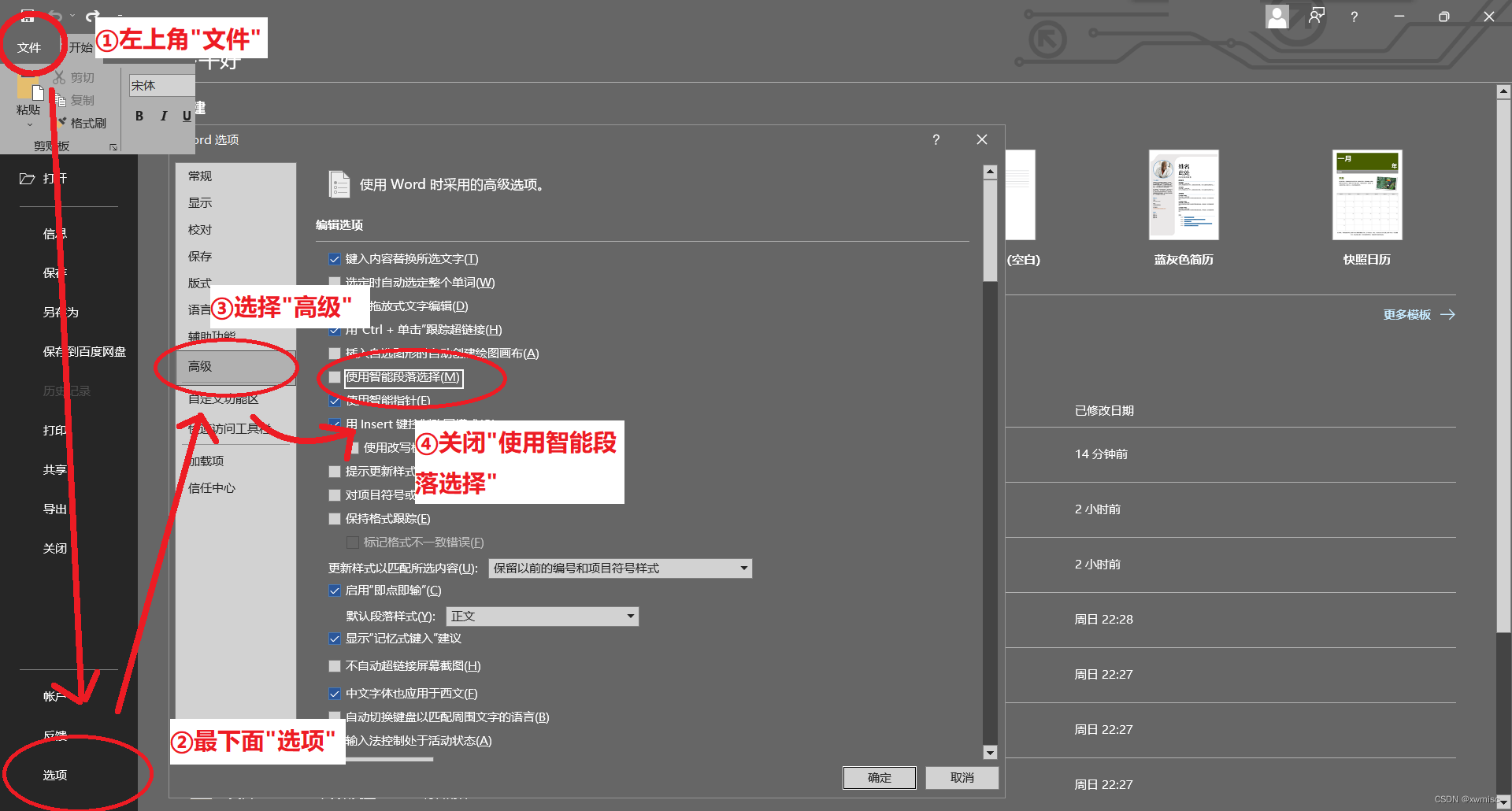Viewport: 1512px width, 811px height.
Task: Open 另存为 in backstage menu
Action: [61, 312]
